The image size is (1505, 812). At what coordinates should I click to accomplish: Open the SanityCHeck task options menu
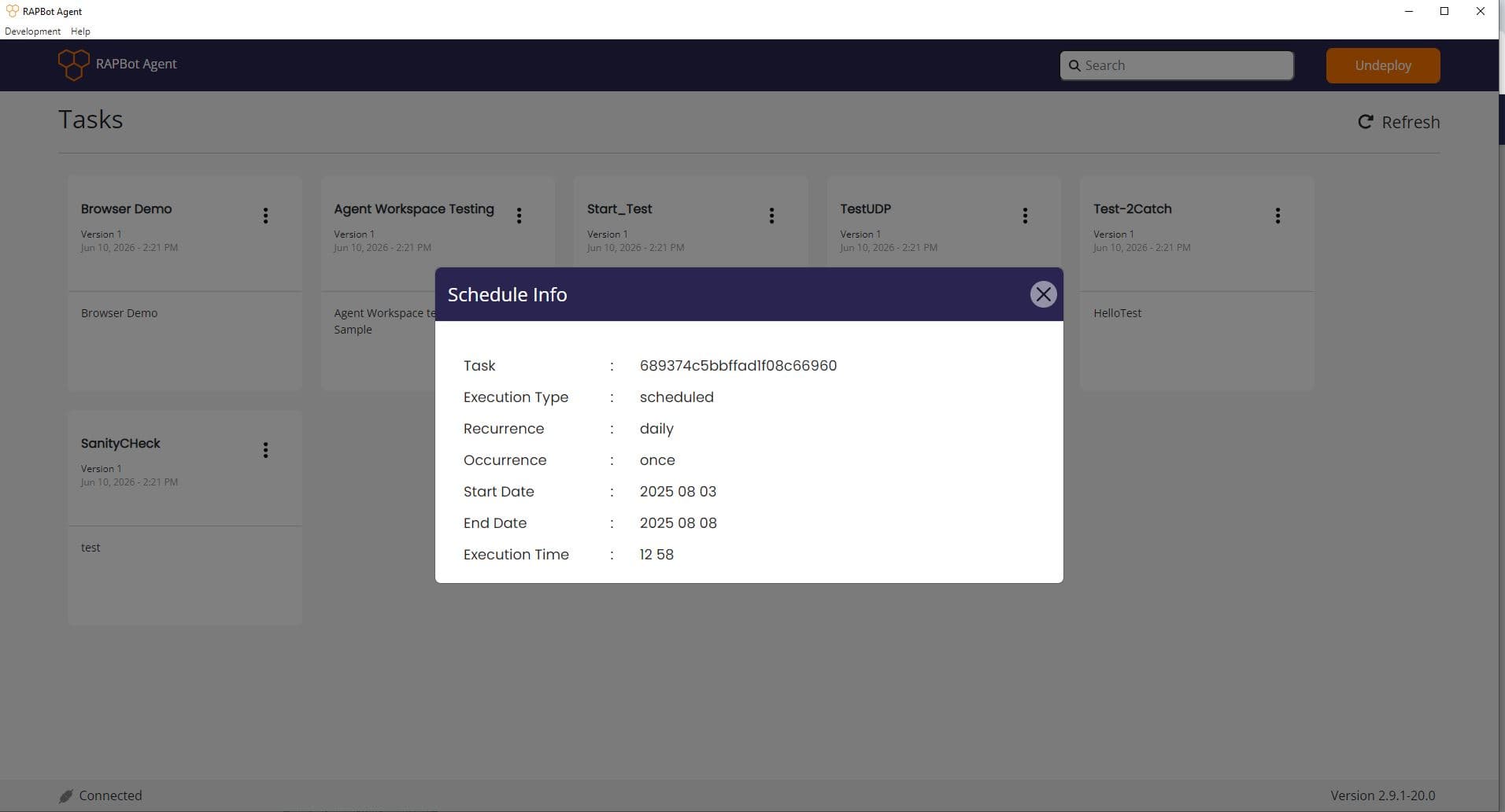tap(265, 450)
